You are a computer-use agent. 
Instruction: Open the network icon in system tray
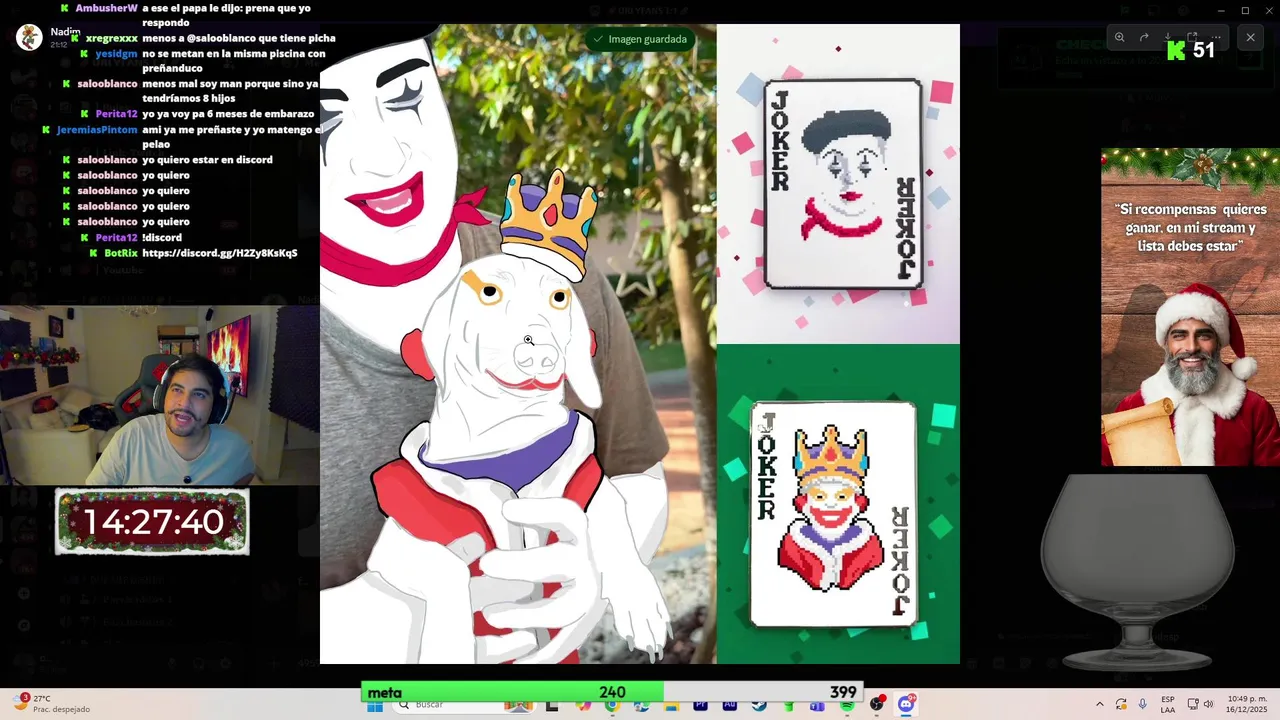click(1192, 705)
